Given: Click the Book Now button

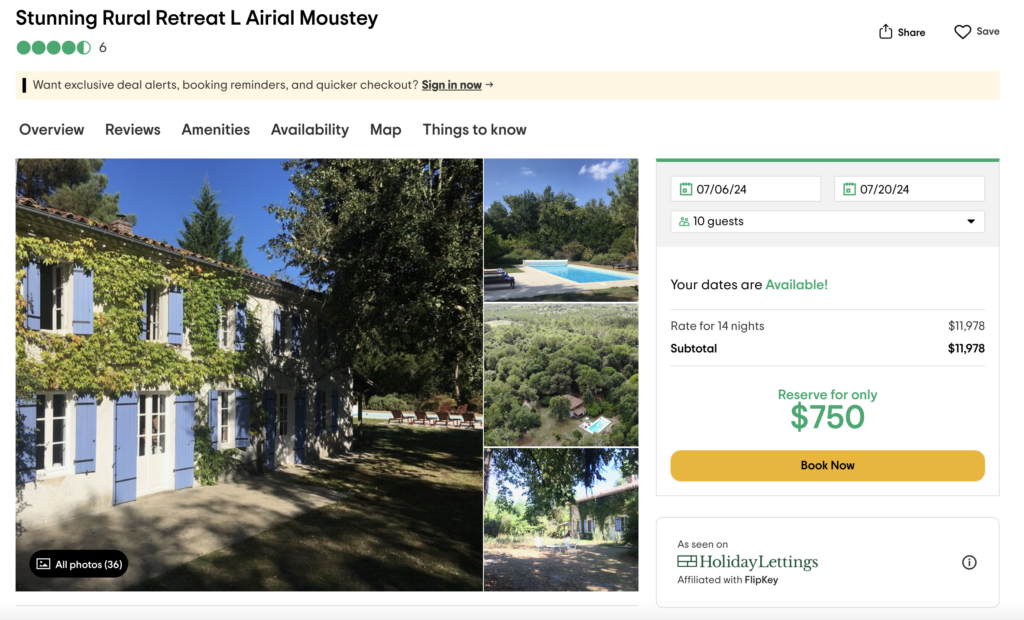Looking at the screenshot, I should point(827,465).
